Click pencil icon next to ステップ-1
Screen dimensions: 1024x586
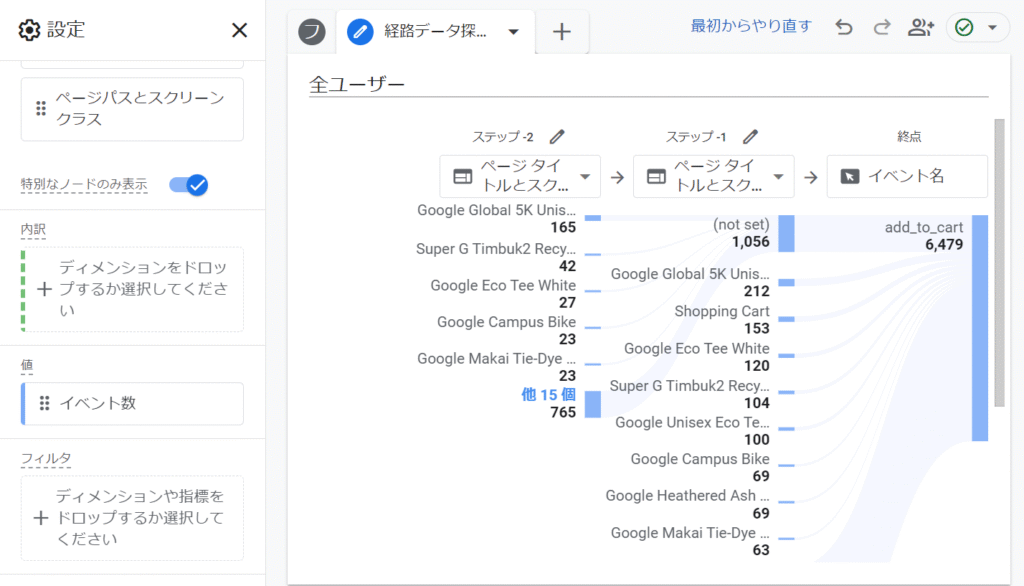click(x=750, y=137)
